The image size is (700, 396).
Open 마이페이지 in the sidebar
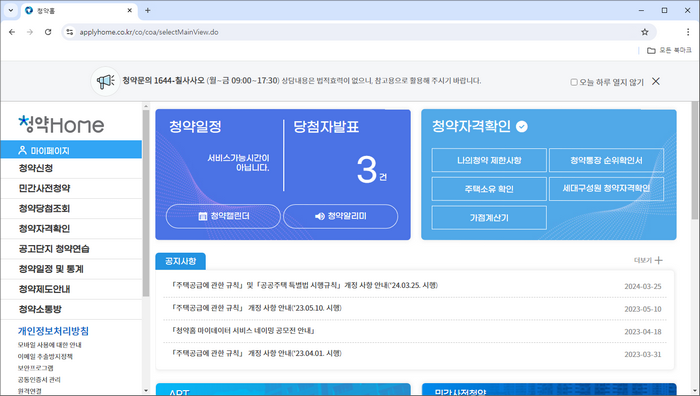(x=71, y=150)
